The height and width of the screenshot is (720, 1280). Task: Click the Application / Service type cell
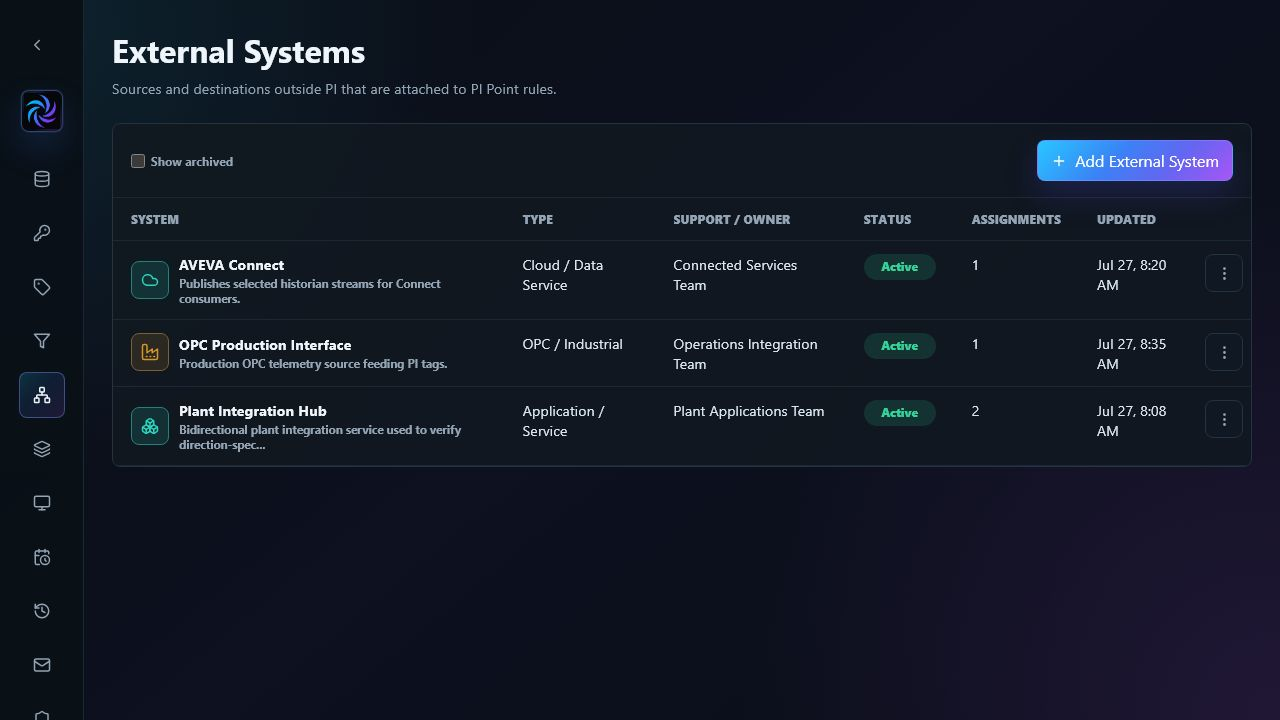point(563,421)
